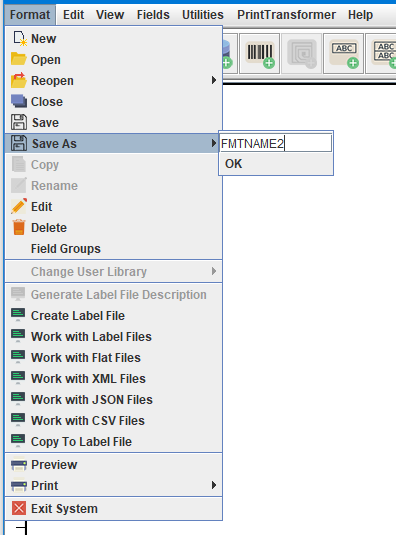The width and height of the screenshot is (396, 535).
Task: Click the red X Exit System icon
Action: (19, 508)
